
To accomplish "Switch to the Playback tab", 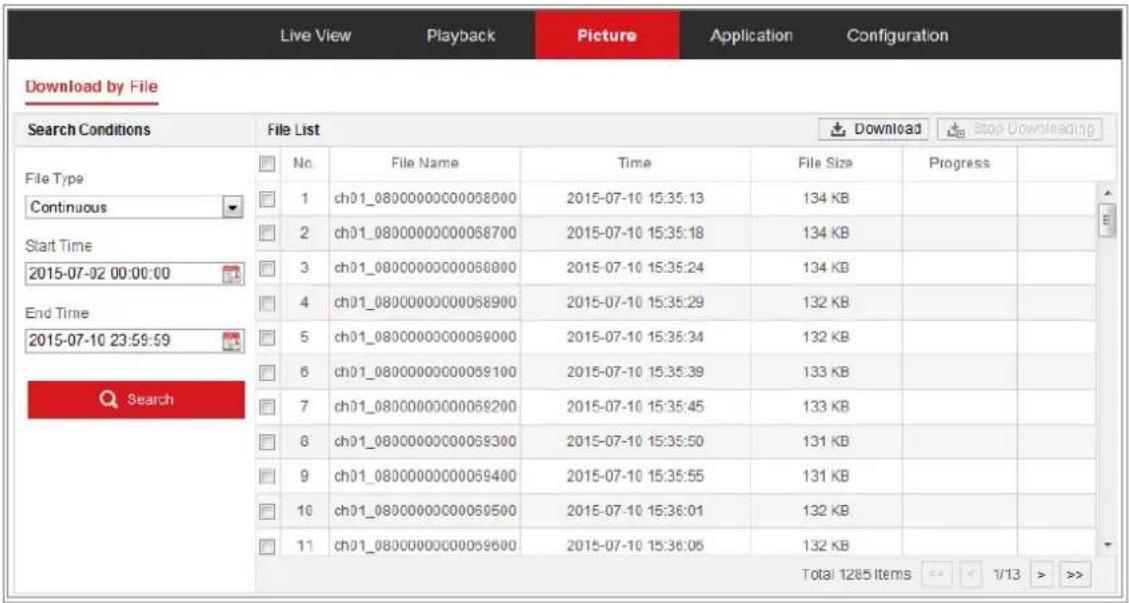I will [x=460, y=35].
